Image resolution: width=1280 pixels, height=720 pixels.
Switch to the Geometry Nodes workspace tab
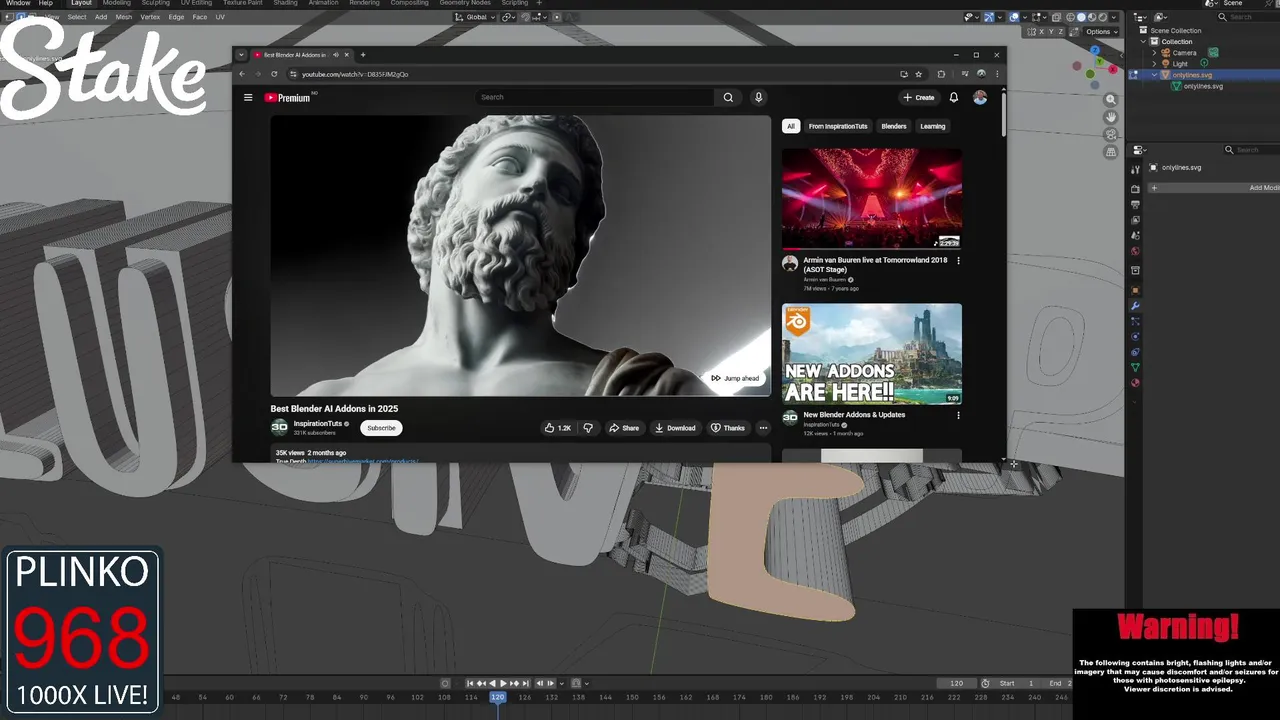tap(465, 3)
